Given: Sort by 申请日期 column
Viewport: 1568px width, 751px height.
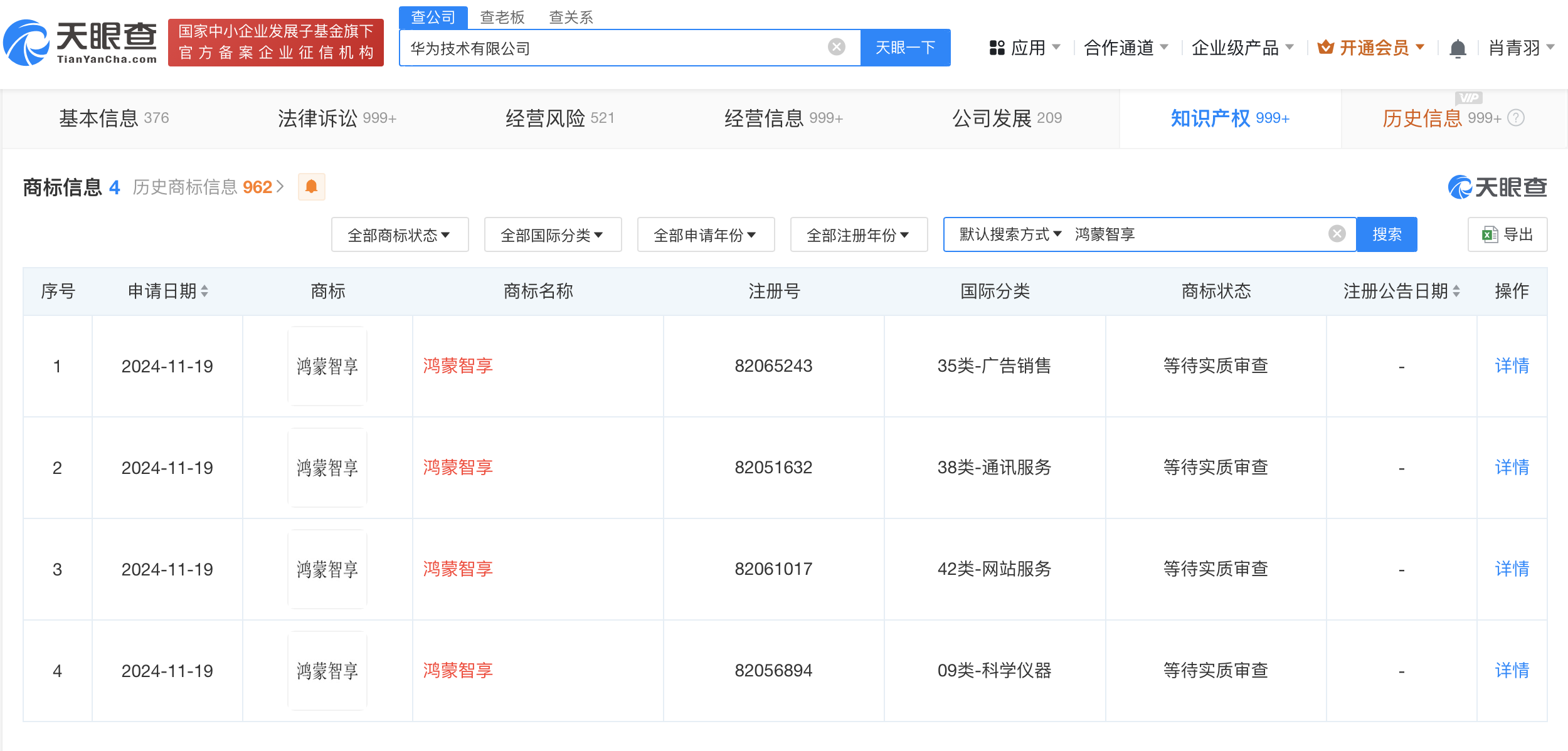Looking at the screenshot, I should 205,291.
